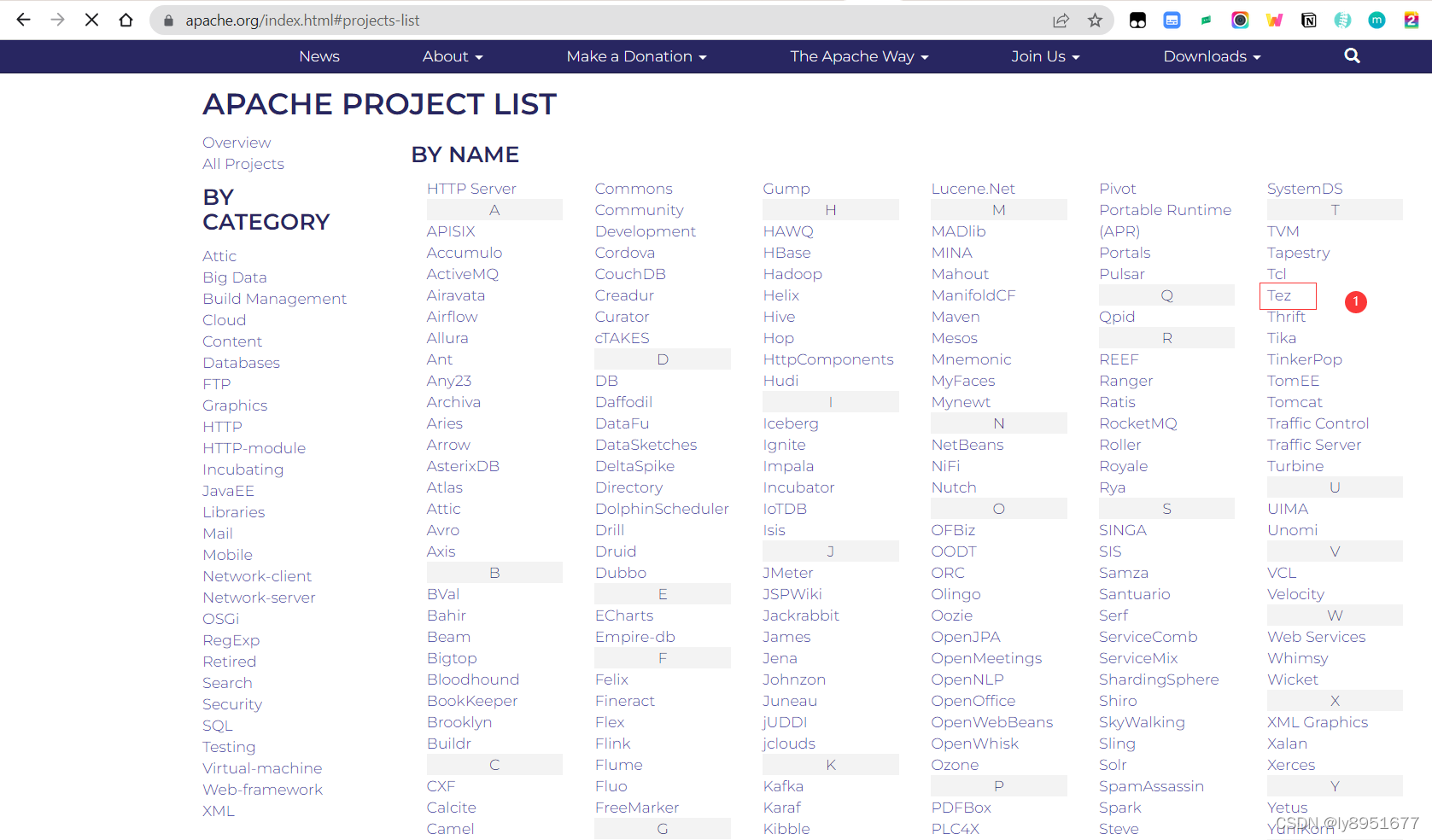Open the Kafka project link
This screenshot has width=1432, height=840.
(783, 786)
